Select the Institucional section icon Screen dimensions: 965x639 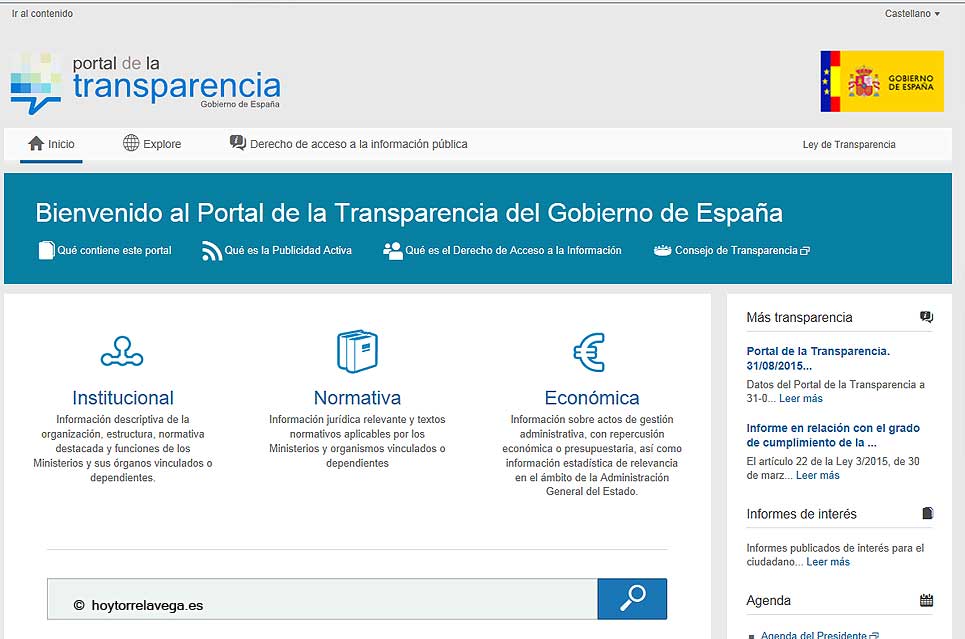pos(121,353)
